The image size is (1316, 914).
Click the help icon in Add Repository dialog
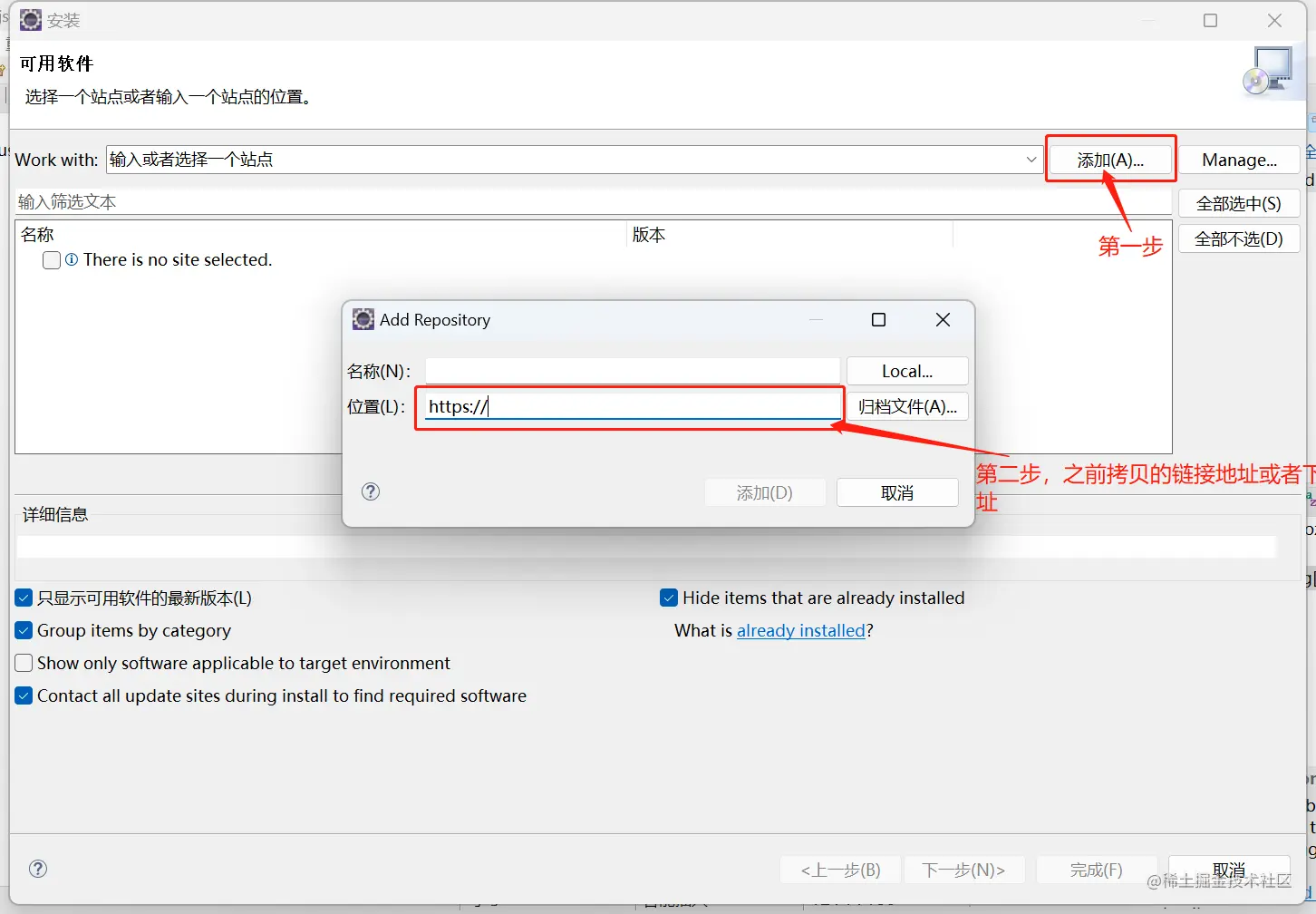371,491
